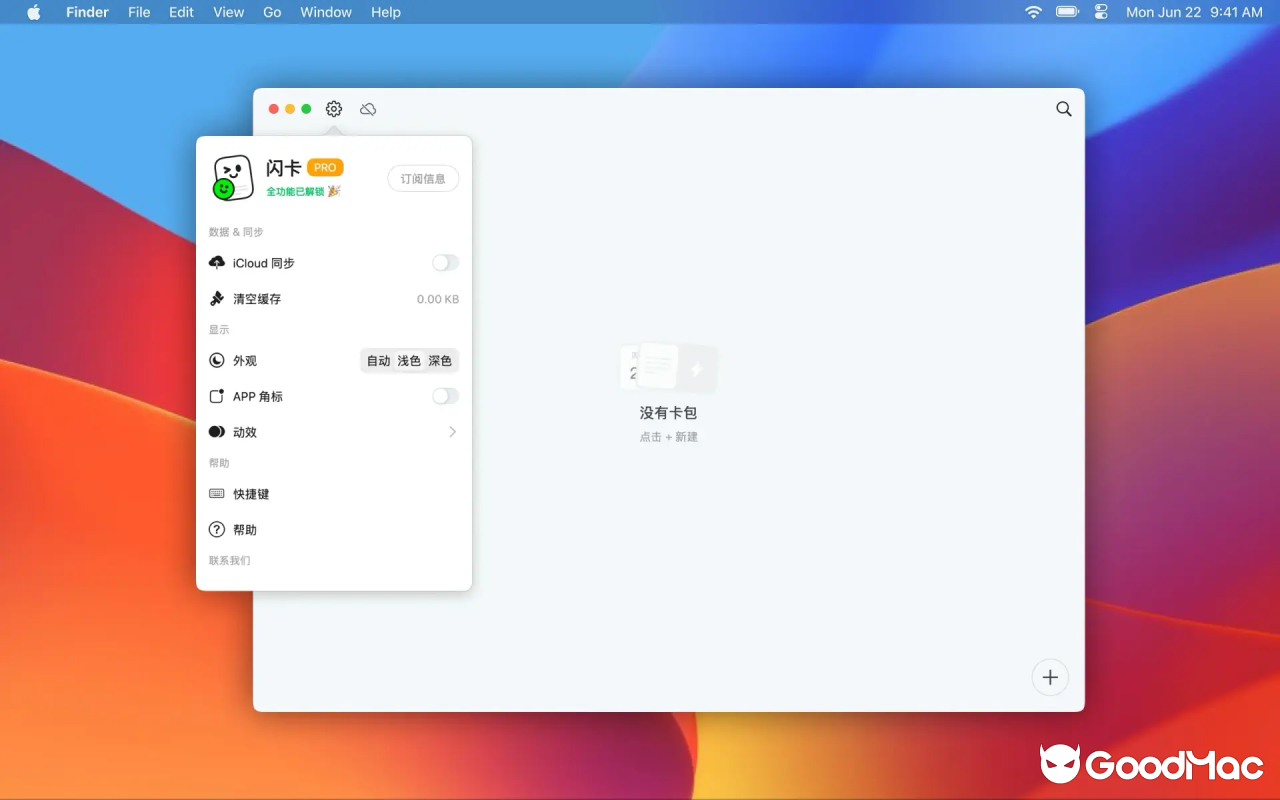
Task: Expand the 动效 chevron arrow
Action: [452, 432]
